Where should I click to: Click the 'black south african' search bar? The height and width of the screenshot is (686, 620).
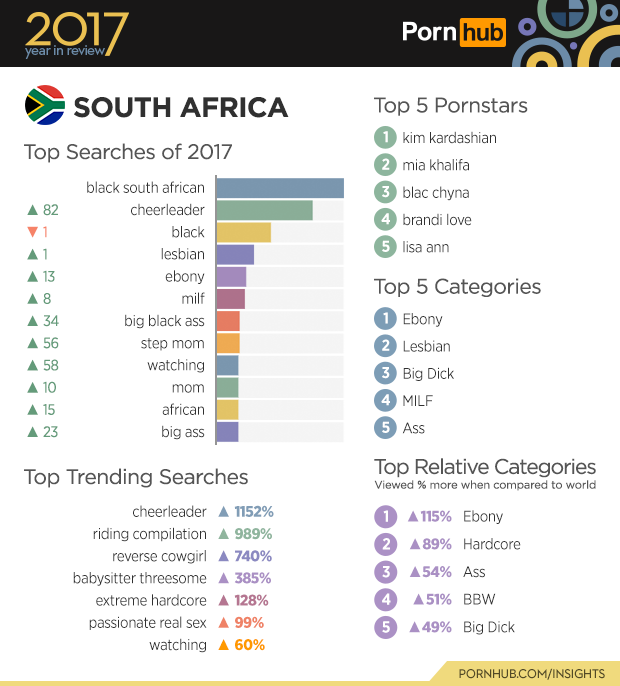280,188
